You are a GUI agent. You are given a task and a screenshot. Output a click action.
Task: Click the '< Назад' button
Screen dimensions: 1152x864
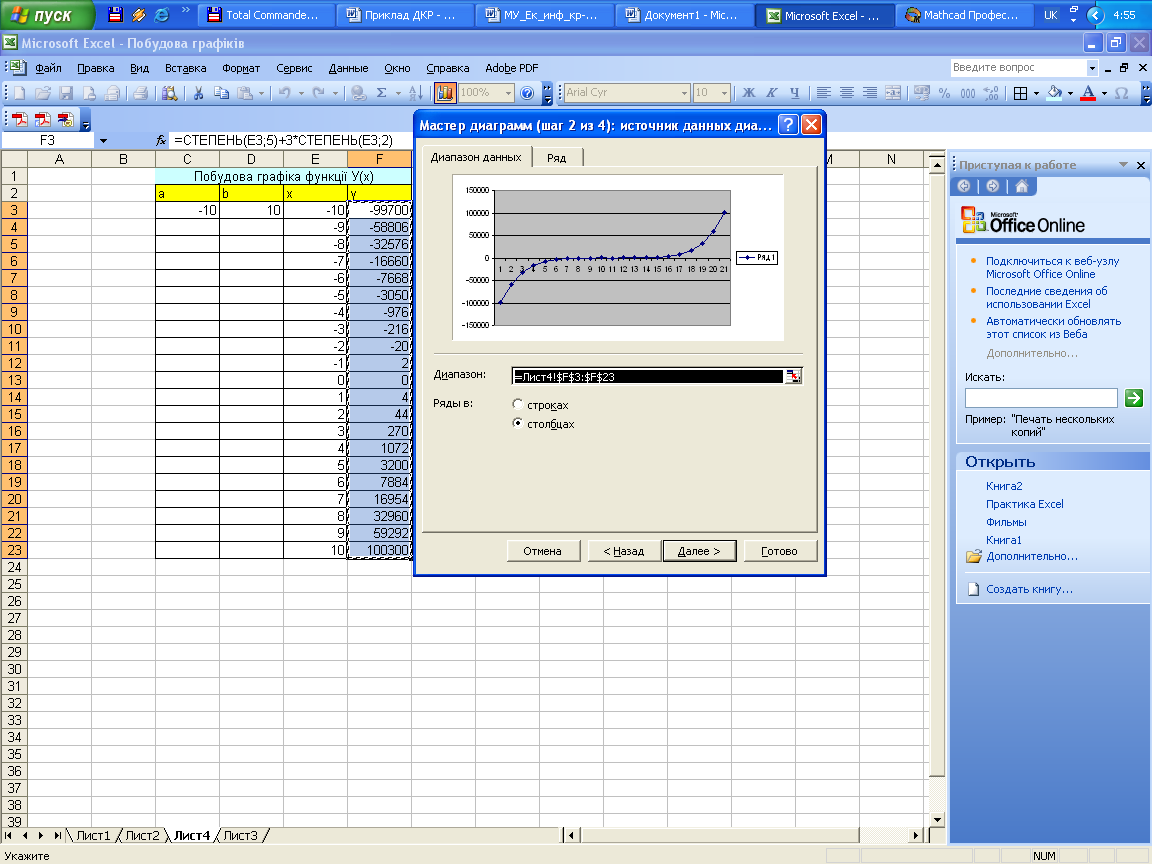click(624, 551)
